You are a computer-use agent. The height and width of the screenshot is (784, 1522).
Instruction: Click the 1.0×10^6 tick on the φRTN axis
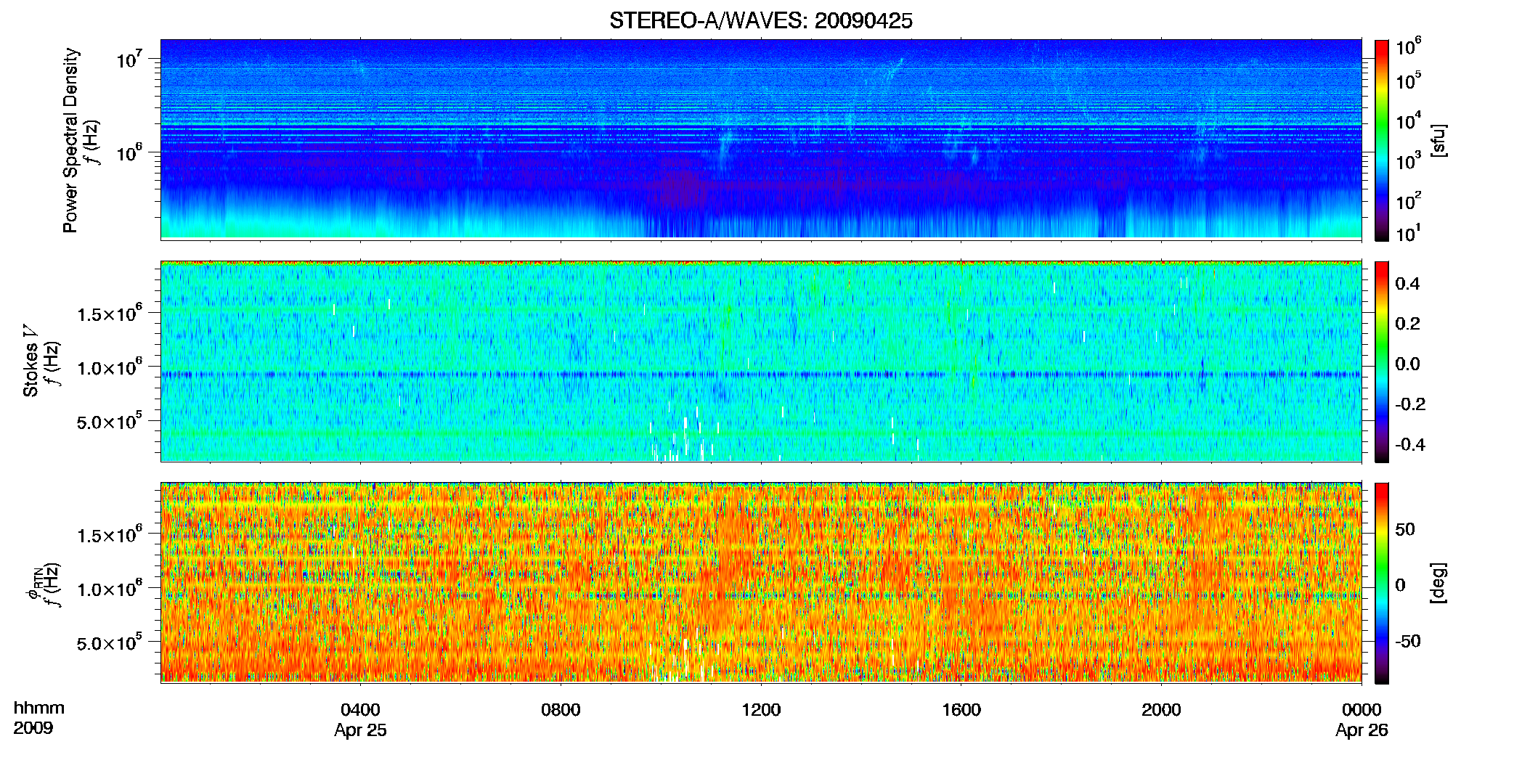pyautogui.click(x=110, y=589)
